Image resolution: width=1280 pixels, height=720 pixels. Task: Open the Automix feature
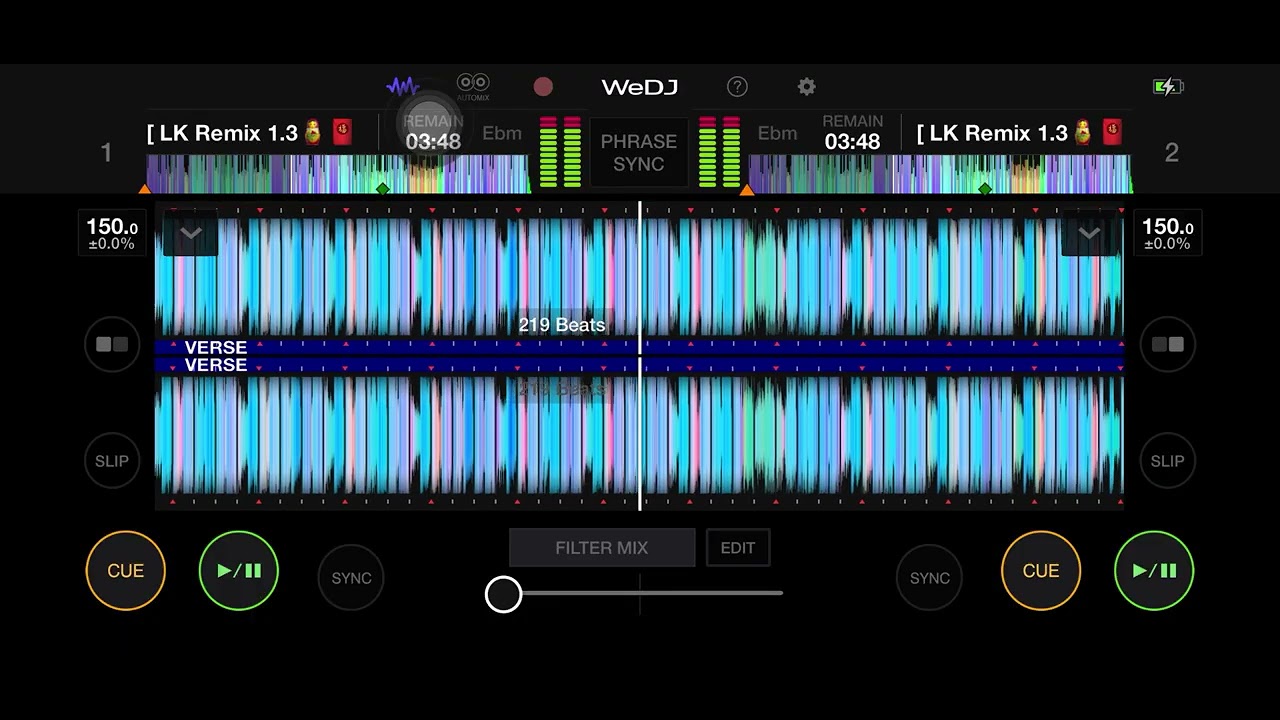473,86
